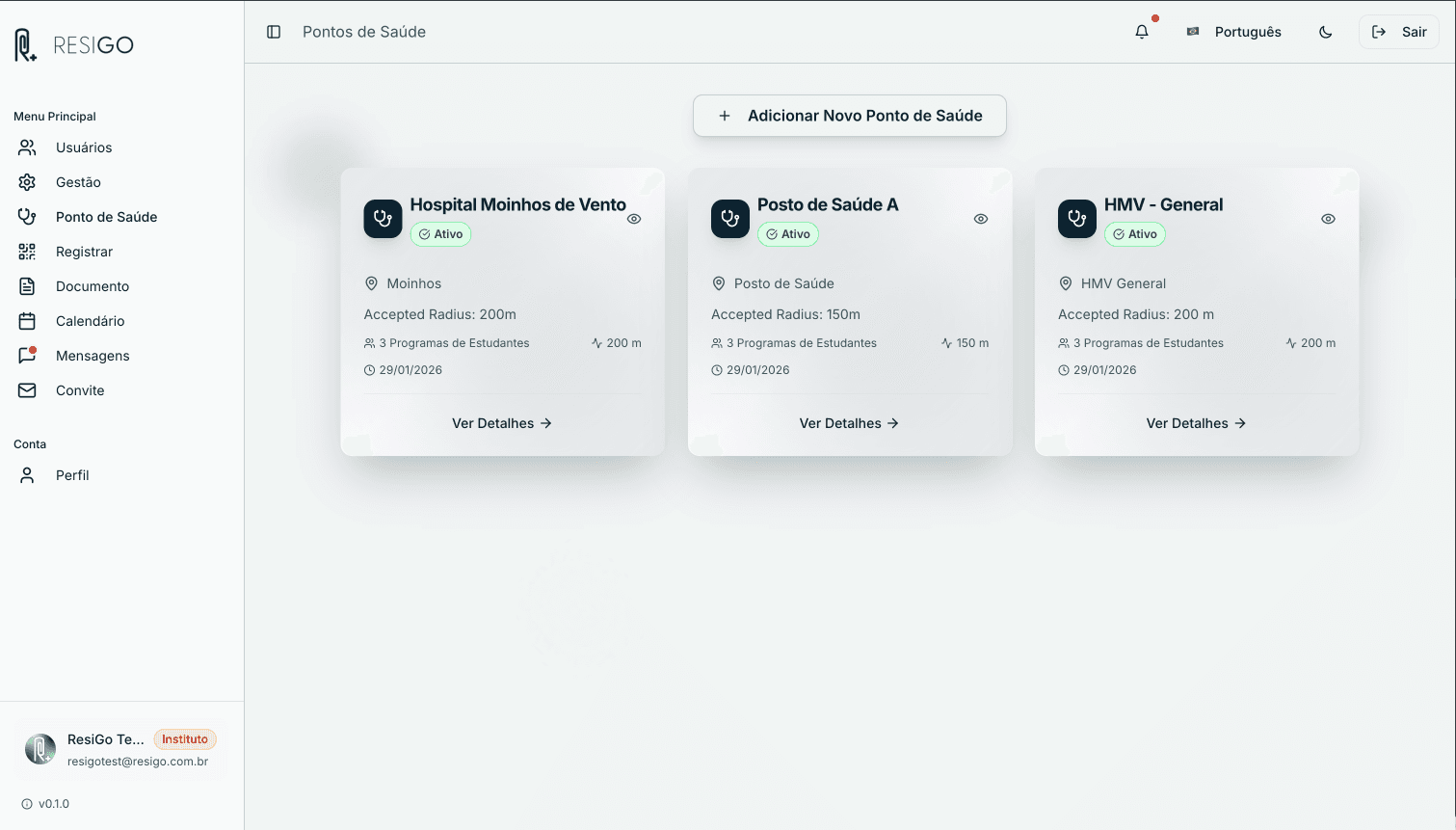The image size is (1456, 830).
Task: Click 'Accepted Radius: 200 m' on HMV card
Action: pos(1136,314)
